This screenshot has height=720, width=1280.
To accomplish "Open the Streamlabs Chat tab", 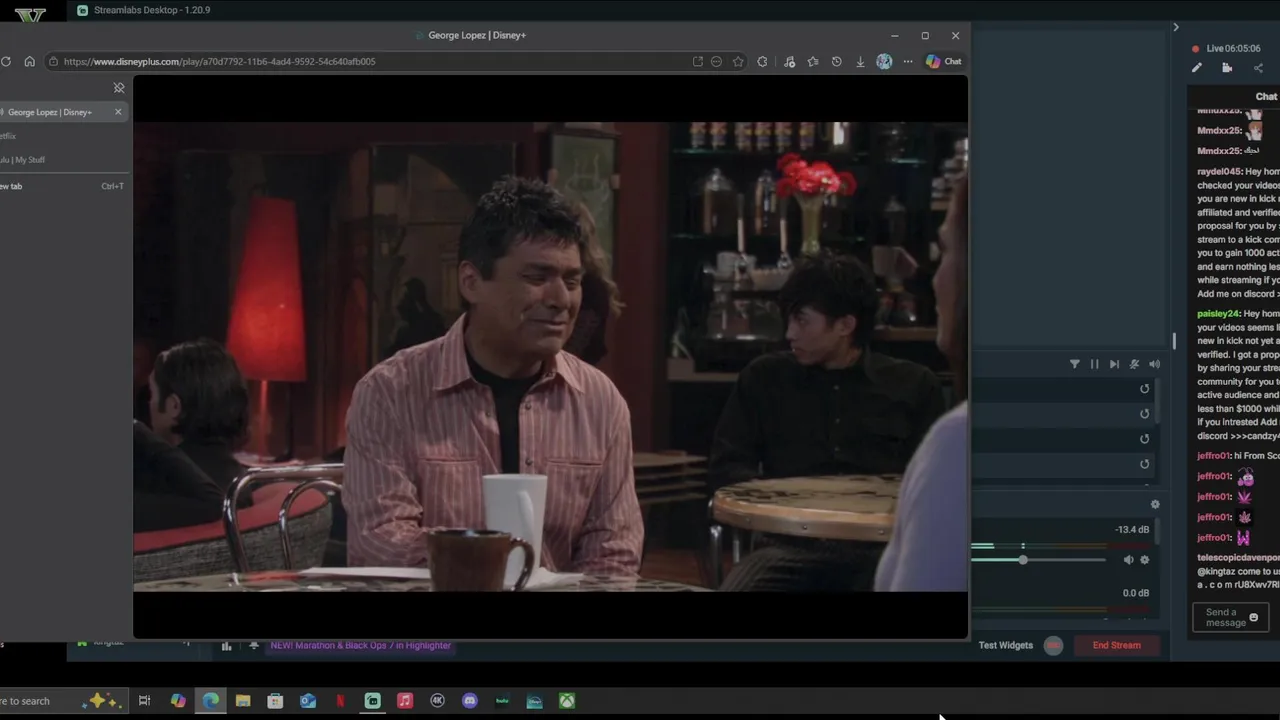I will [x=1266, y=97].
